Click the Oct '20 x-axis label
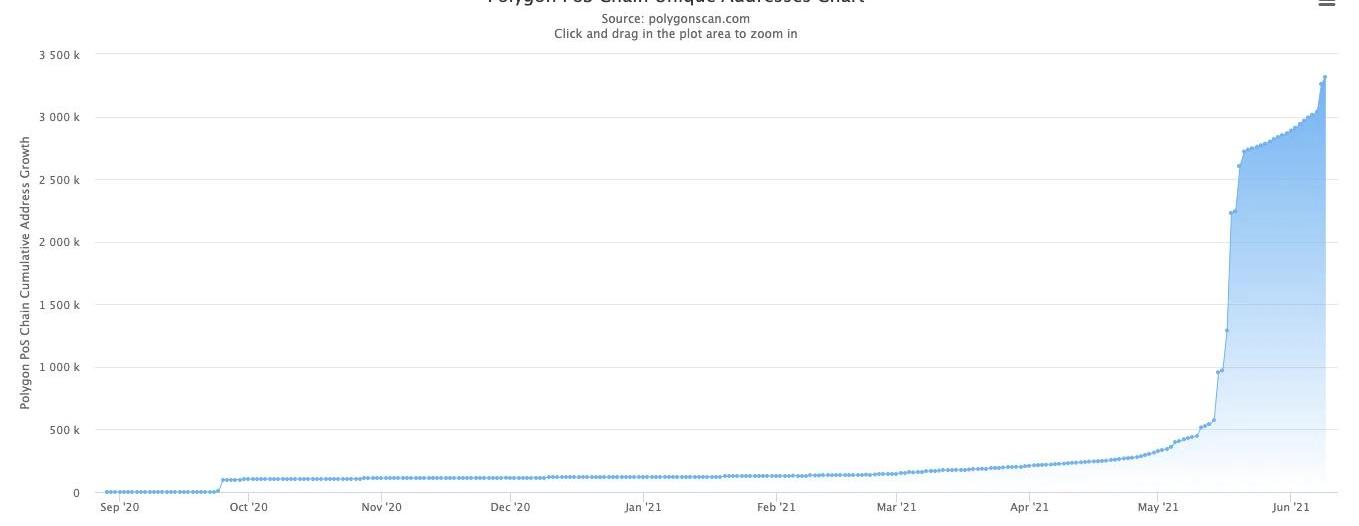The height and width of the screenshot is (526, 1359). 248,507
